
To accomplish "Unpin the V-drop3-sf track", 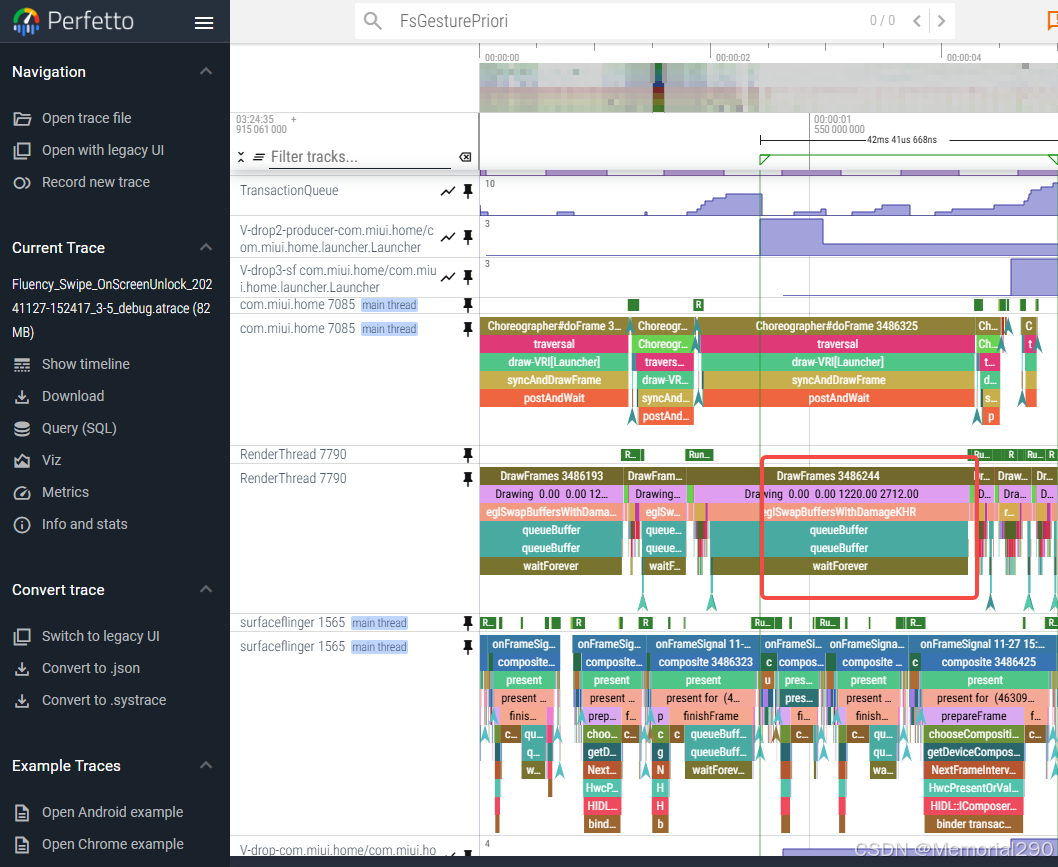I will [468, 277].
